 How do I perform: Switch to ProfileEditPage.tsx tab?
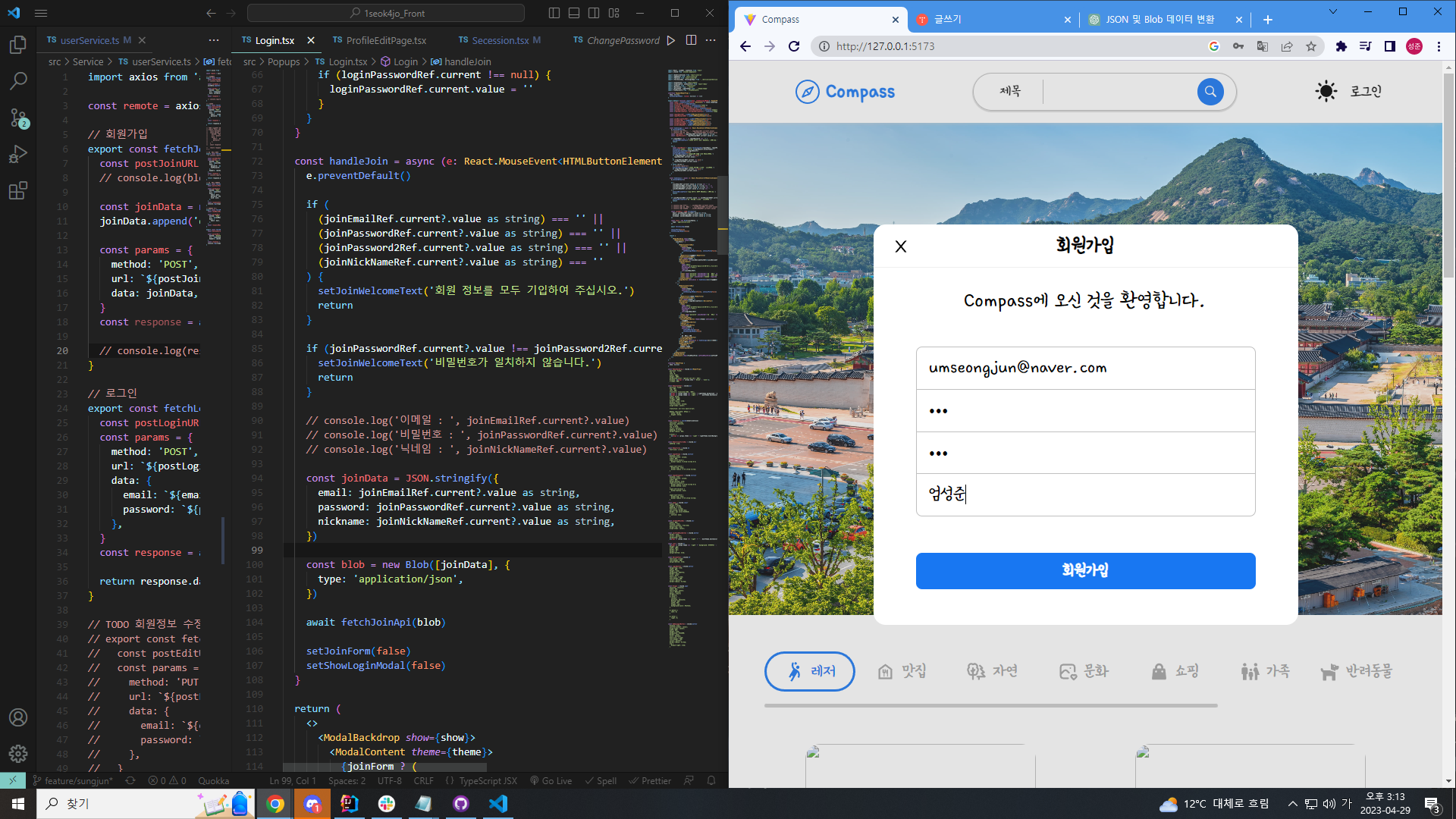coord(386,40)
